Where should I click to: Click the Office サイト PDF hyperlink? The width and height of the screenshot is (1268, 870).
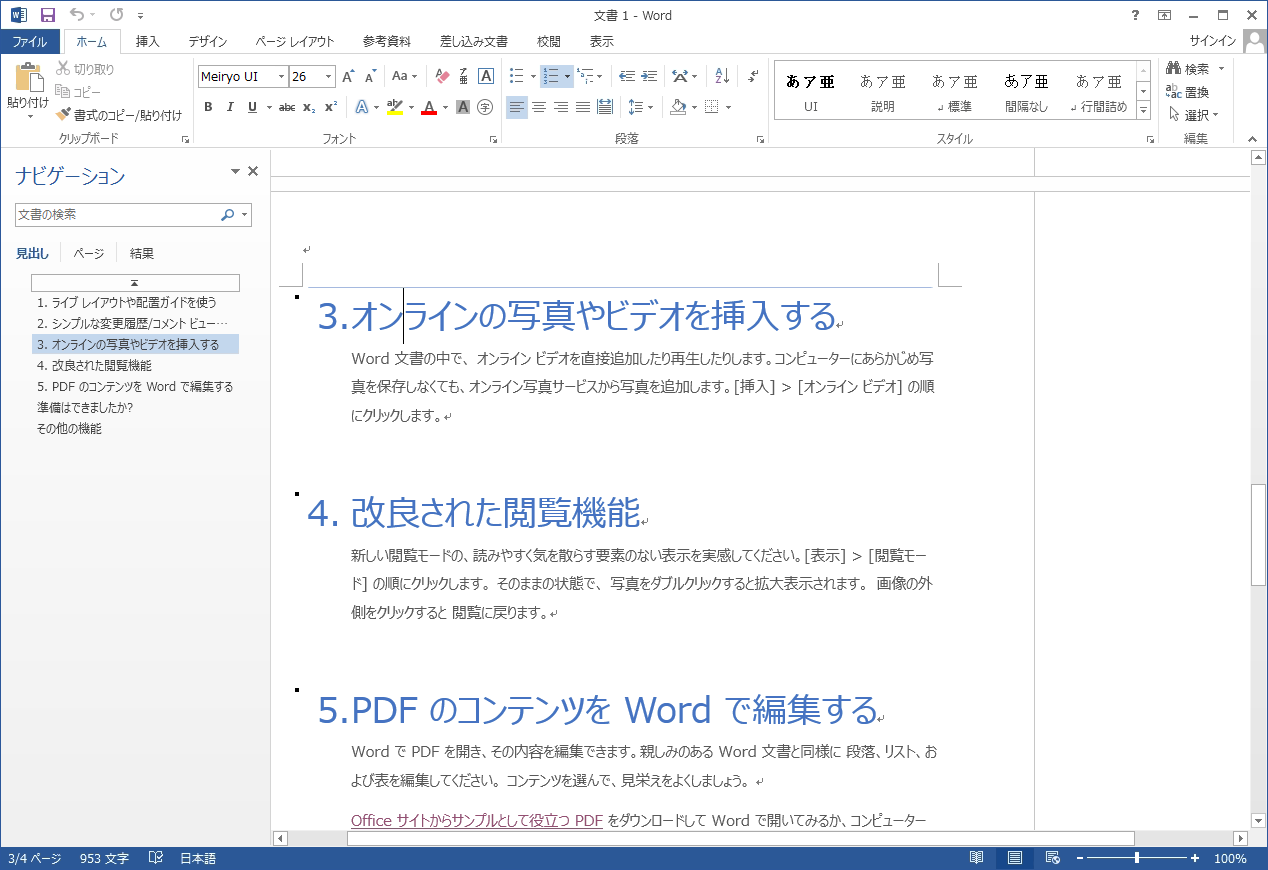point(476,821)
